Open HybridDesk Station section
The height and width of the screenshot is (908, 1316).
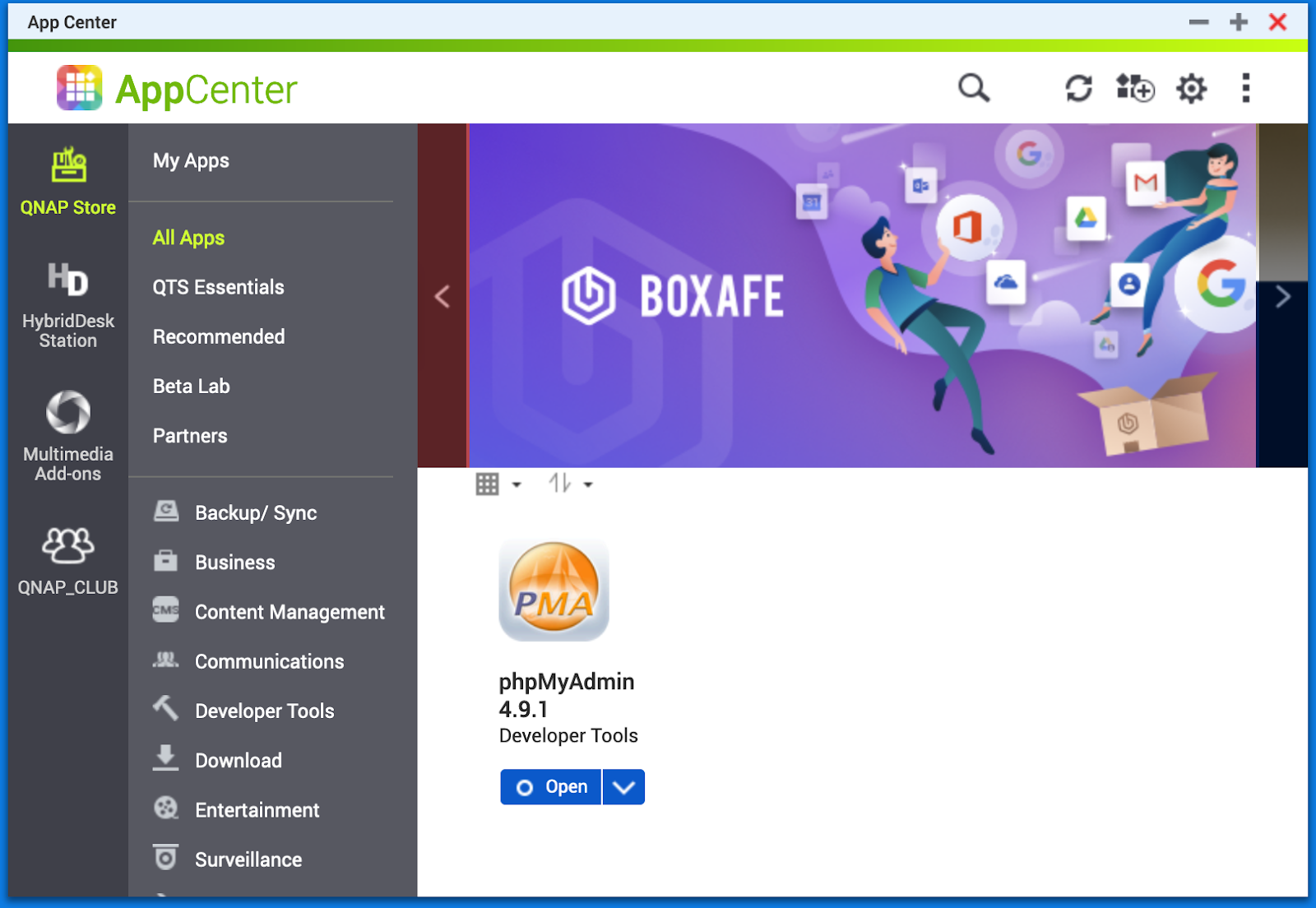pos(68,306)
